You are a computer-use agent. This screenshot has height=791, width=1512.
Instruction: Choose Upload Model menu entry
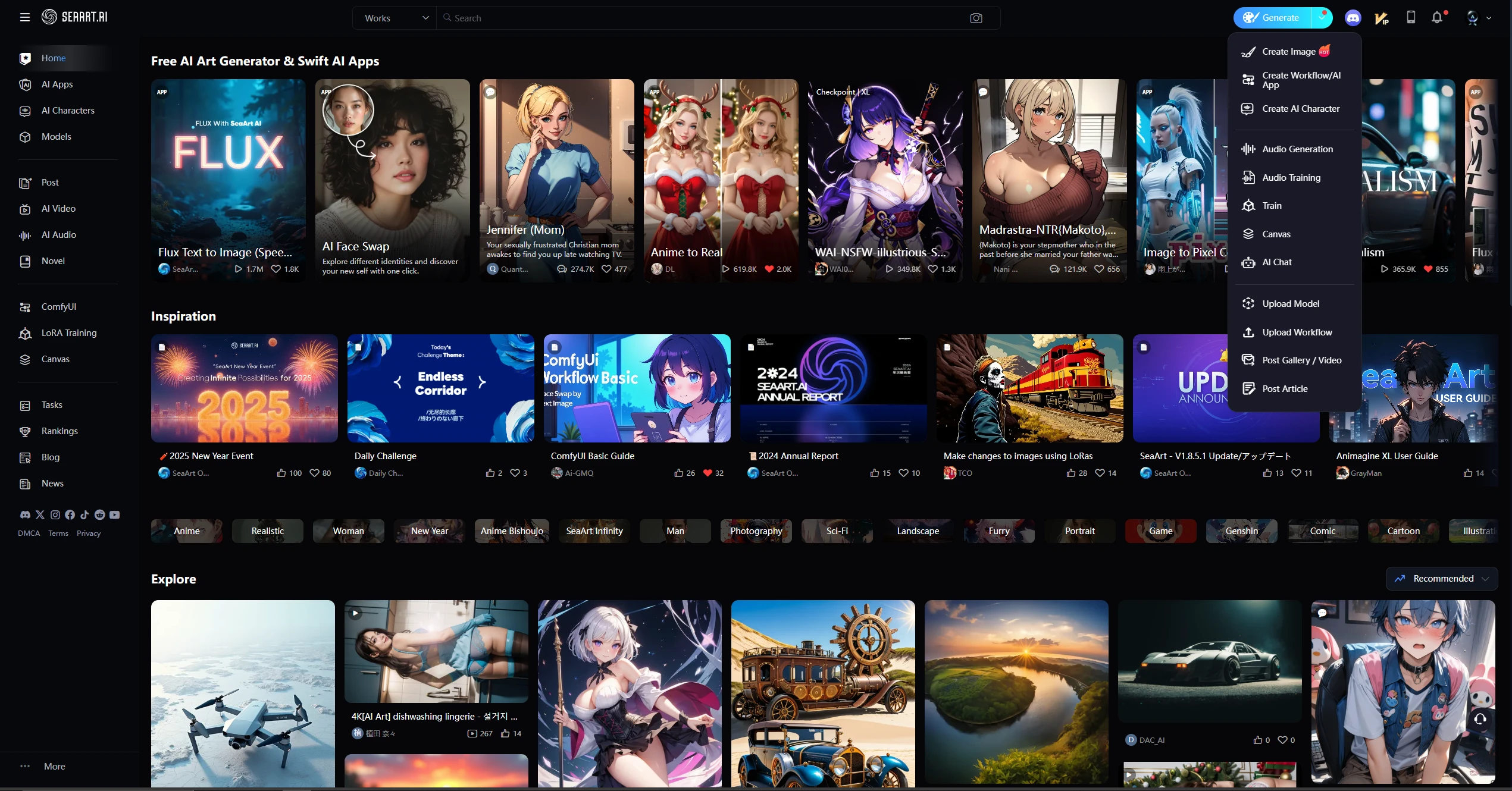pos(1290,303)
